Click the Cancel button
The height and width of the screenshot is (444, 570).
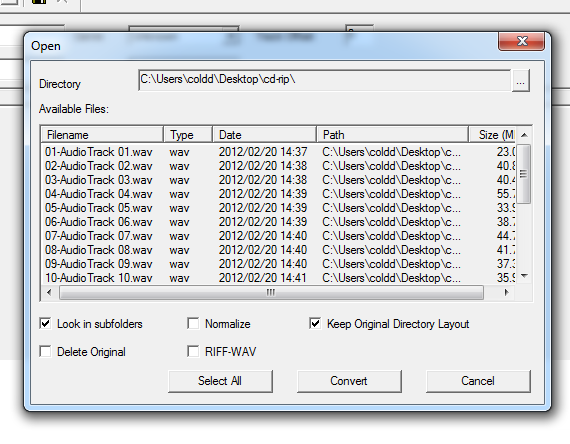(478, 381)
